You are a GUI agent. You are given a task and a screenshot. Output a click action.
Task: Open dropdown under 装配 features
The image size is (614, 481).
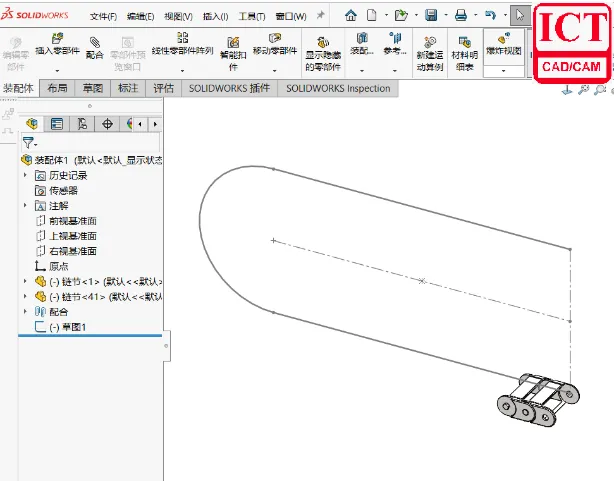click(x=362, y=71)
